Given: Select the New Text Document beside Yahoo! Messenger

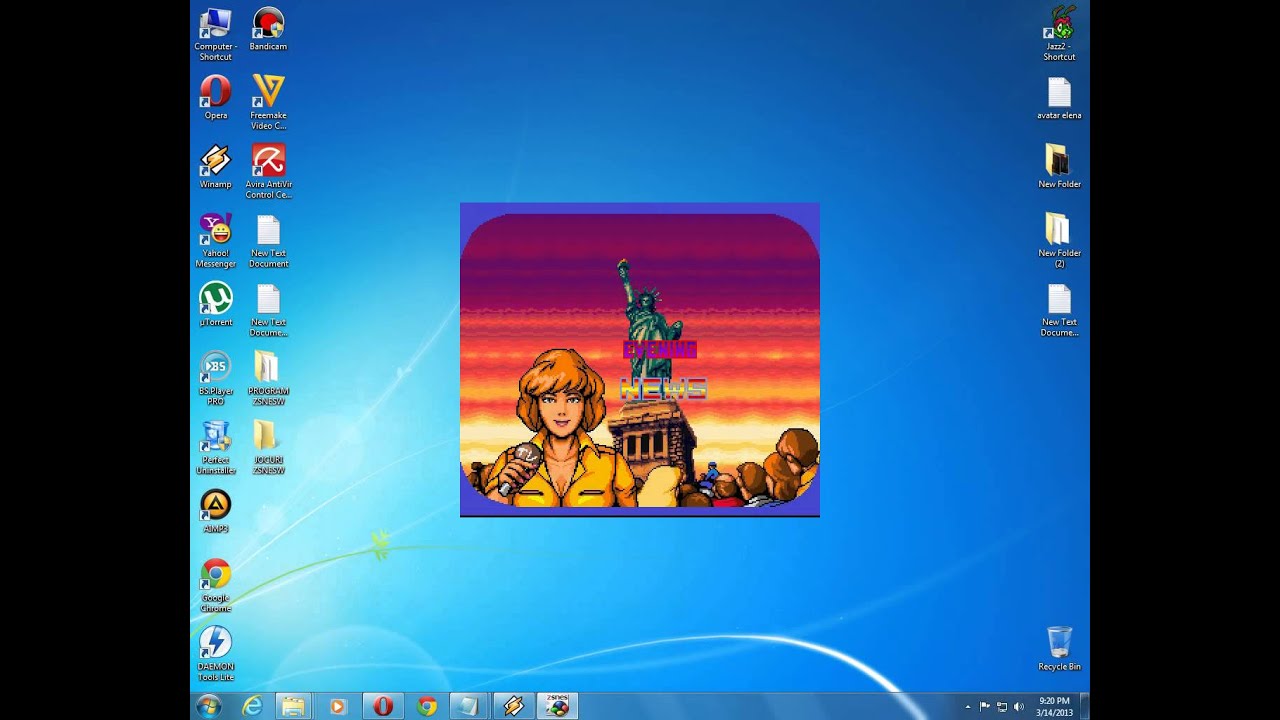Looking at the screenshot, I should pyautogui.click(x=268, y=241).
